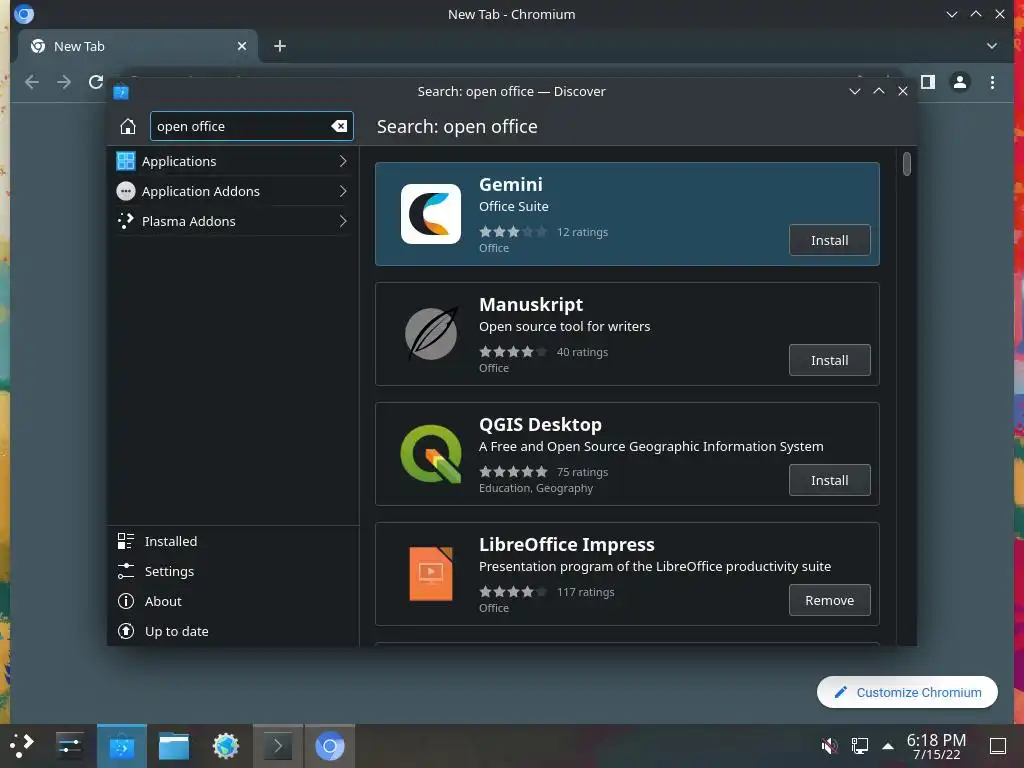
Task: Click the "117 ratings" text
Action: pyautogui.click(x=585, y=592)
